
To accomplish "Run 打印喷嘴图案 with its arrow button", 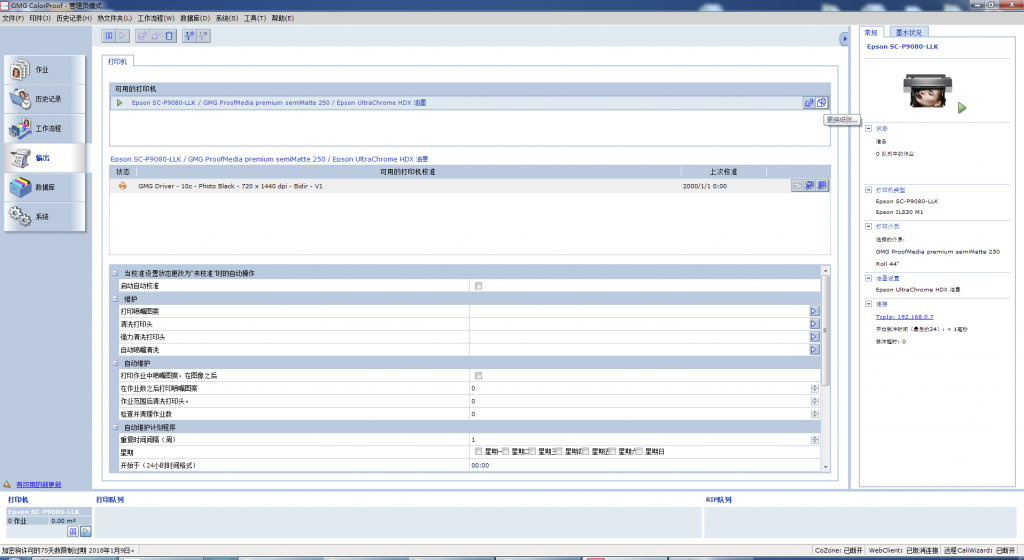I will click(x=814, y=311).
